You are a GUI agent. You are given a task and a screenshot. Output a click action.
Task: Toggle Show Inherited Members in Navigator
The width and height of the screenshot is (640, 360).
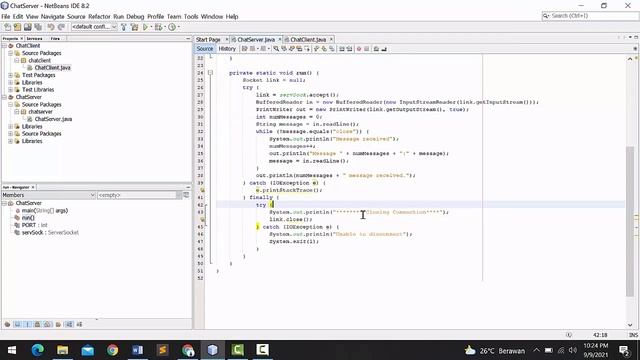coord(7,324)
